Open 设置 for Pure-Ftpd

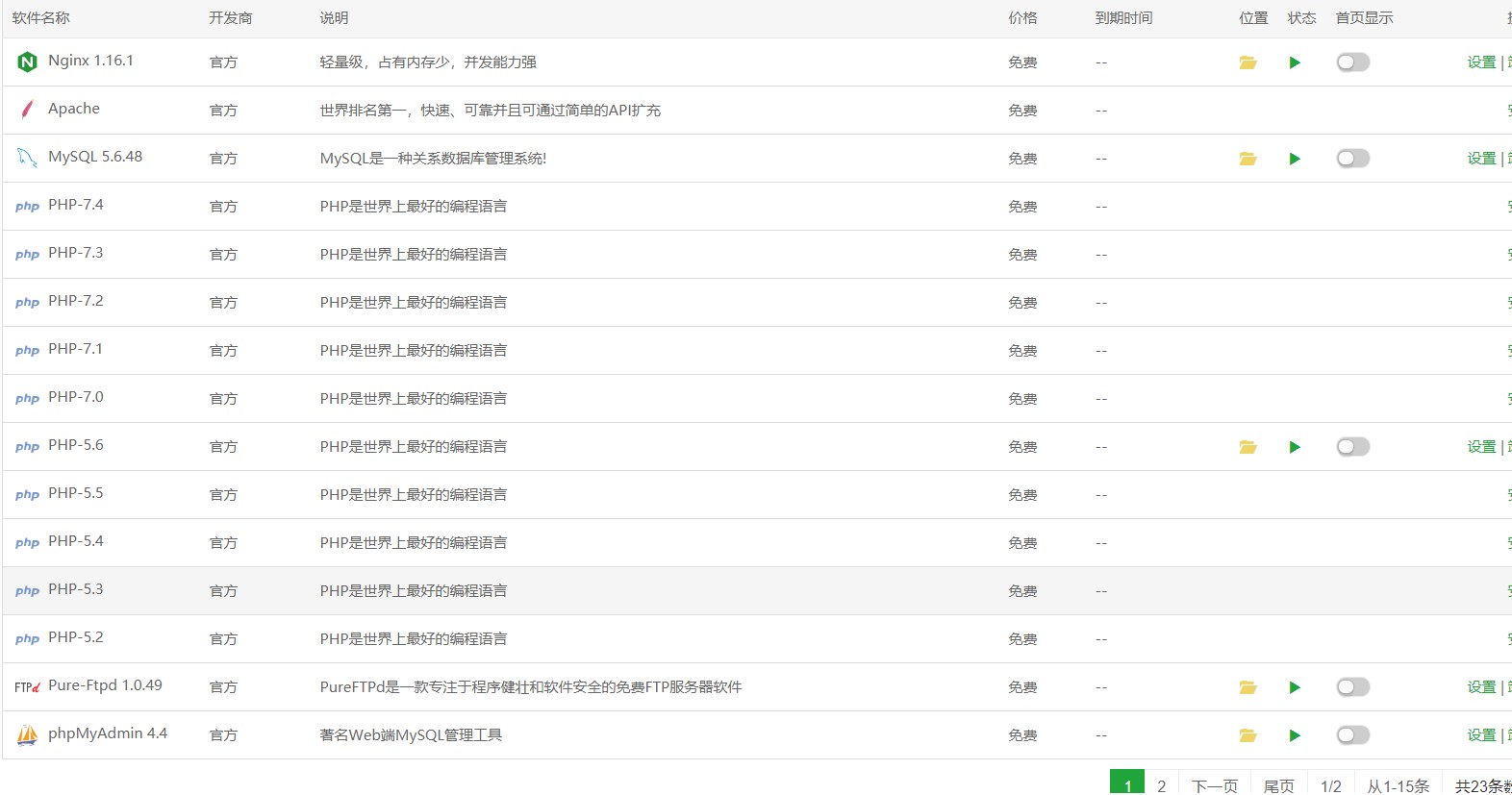(x=1481, y=687)
